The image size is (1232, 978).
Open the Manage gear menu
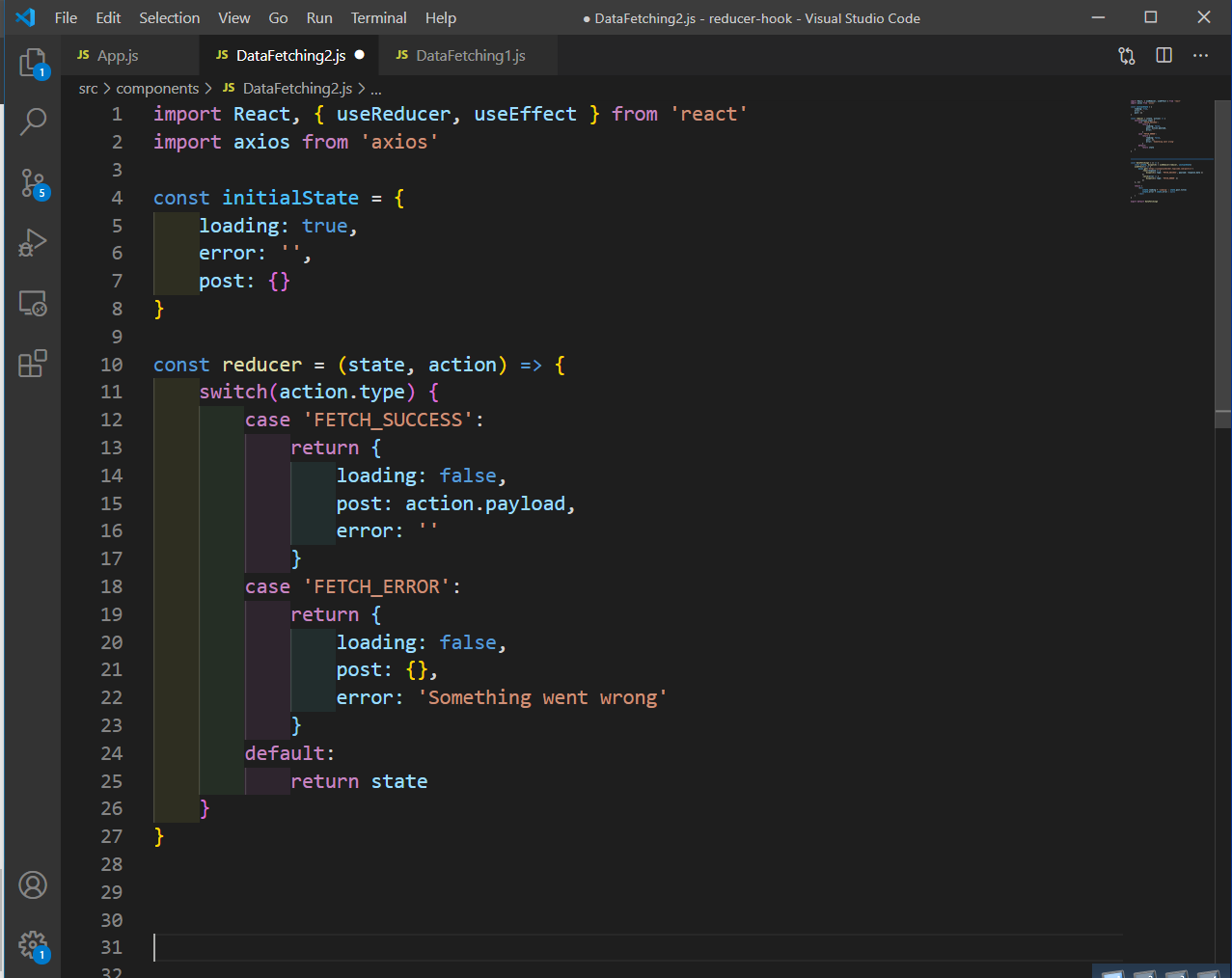point(33,945)
